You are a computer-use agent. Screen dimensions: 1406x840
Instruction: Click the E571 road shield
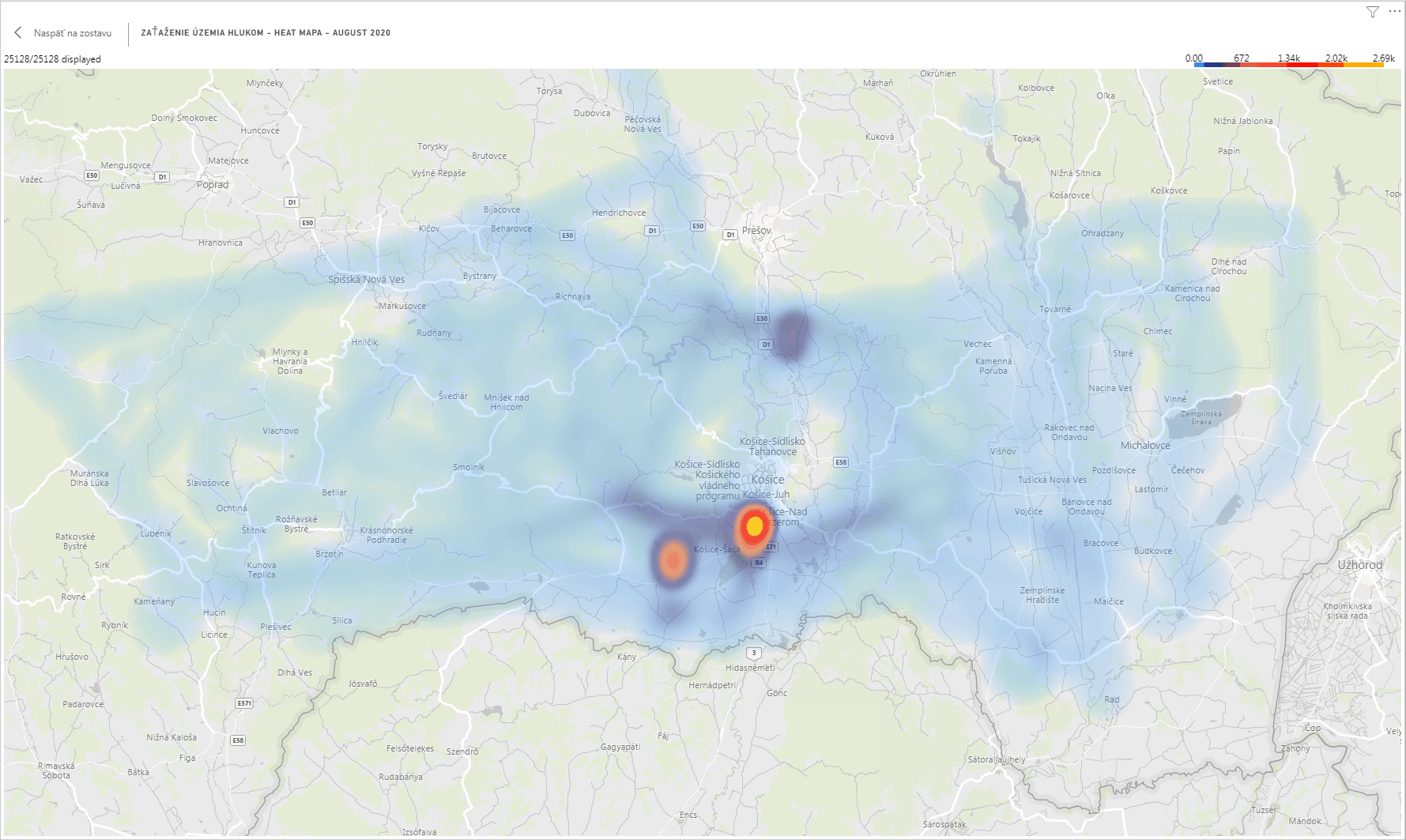[x=244, y=703]
